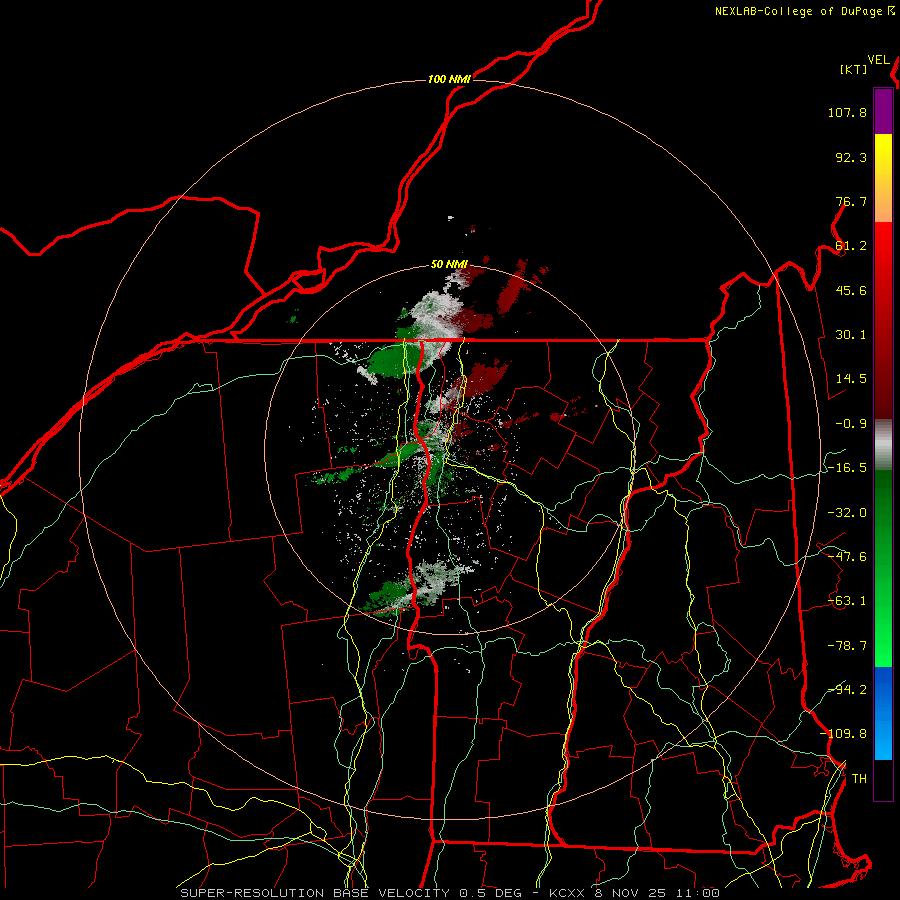Click the 30.1 velocity legend value
900x900 pixels.
point(851,335)
